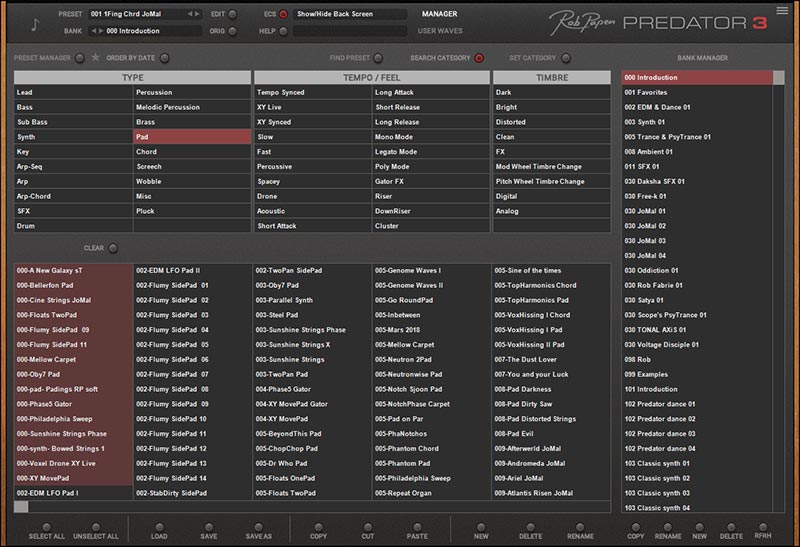Click the preset CUT button

pos(368,527)
